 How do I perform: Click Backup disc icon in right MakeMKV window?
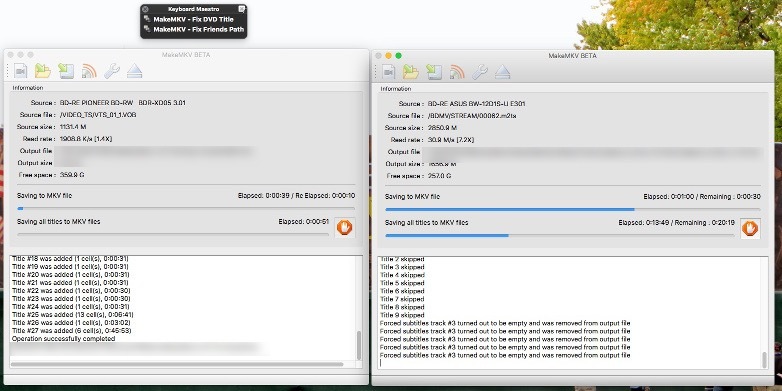click(x=434, y=72)
